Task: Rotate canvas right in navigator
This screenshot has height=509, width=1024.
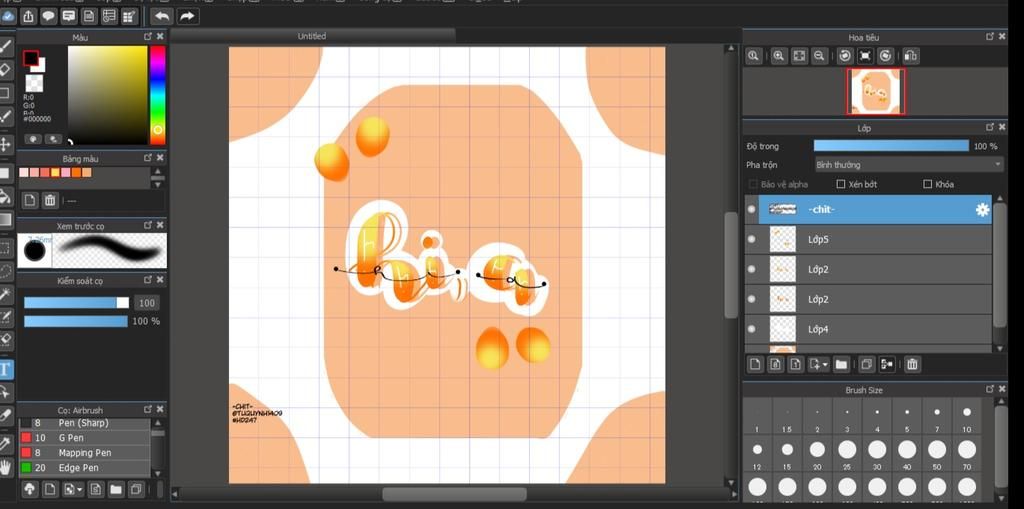Action: (886, 56)
